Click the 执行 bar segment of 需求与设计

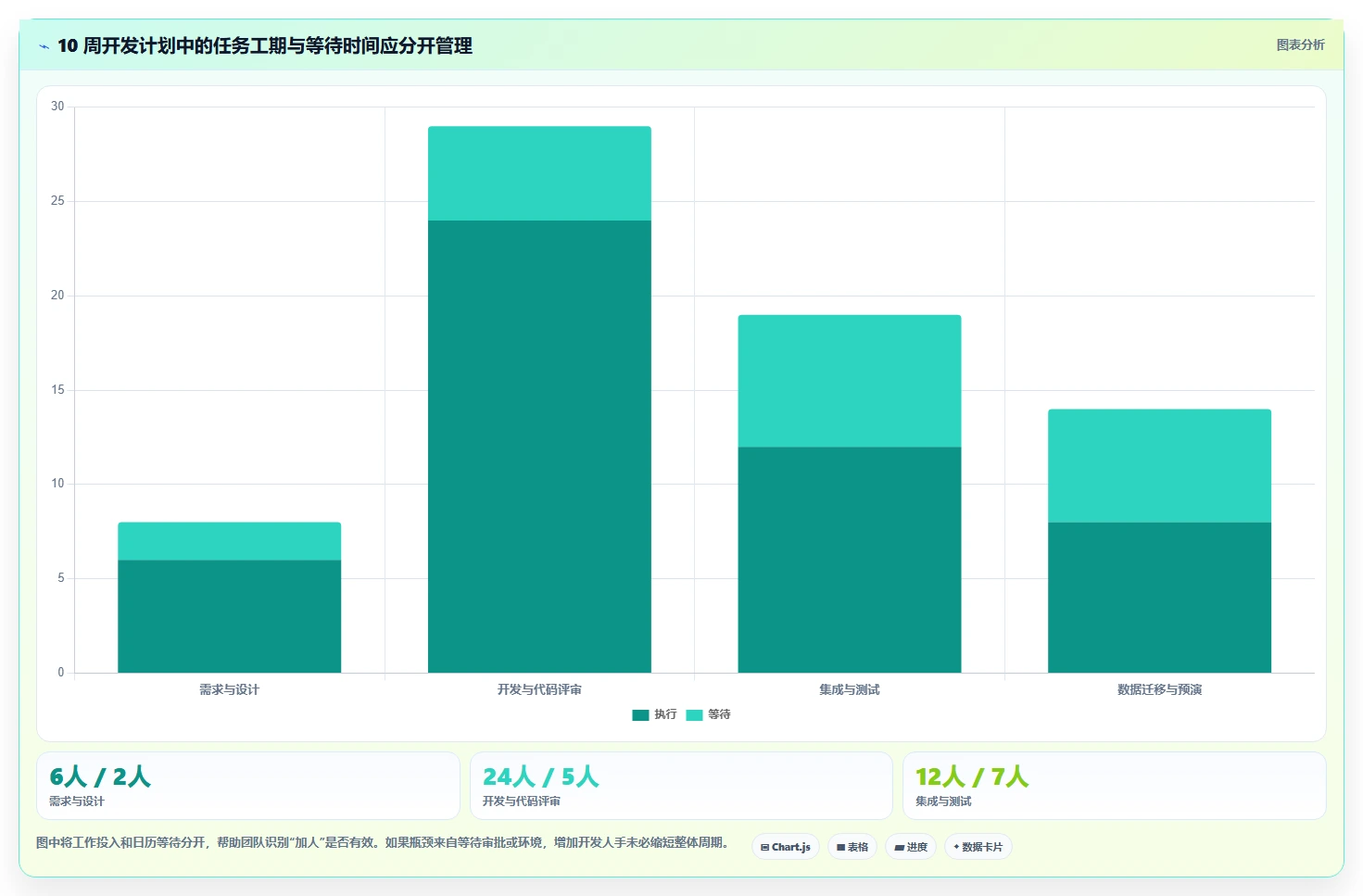[x=229, y=616]
